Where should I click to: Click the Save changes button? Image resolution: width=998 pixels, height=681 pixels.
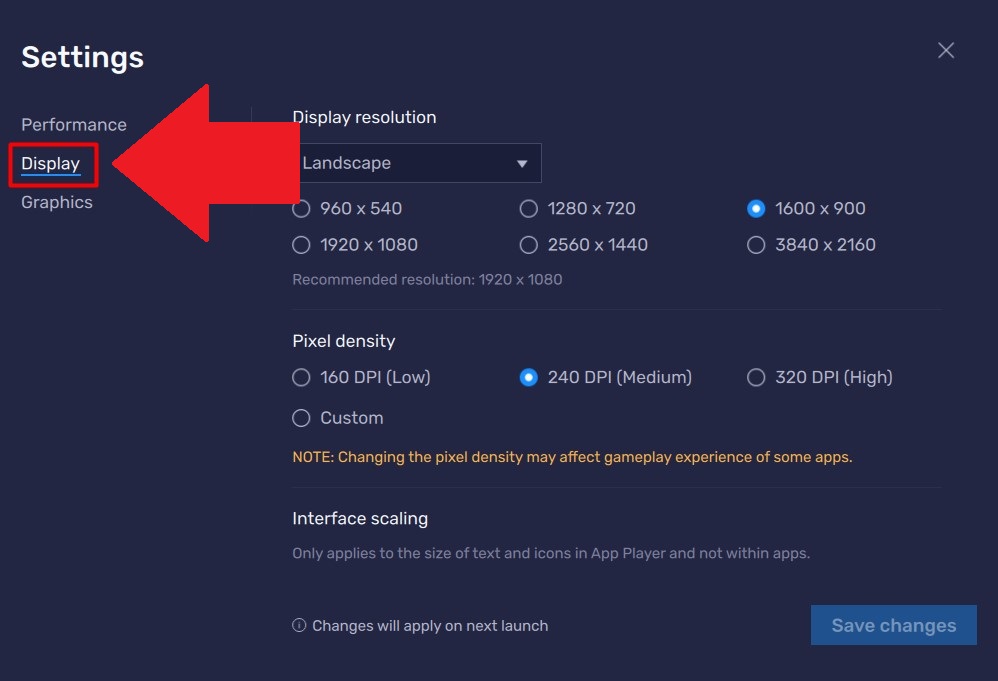[x=893, y=625]
